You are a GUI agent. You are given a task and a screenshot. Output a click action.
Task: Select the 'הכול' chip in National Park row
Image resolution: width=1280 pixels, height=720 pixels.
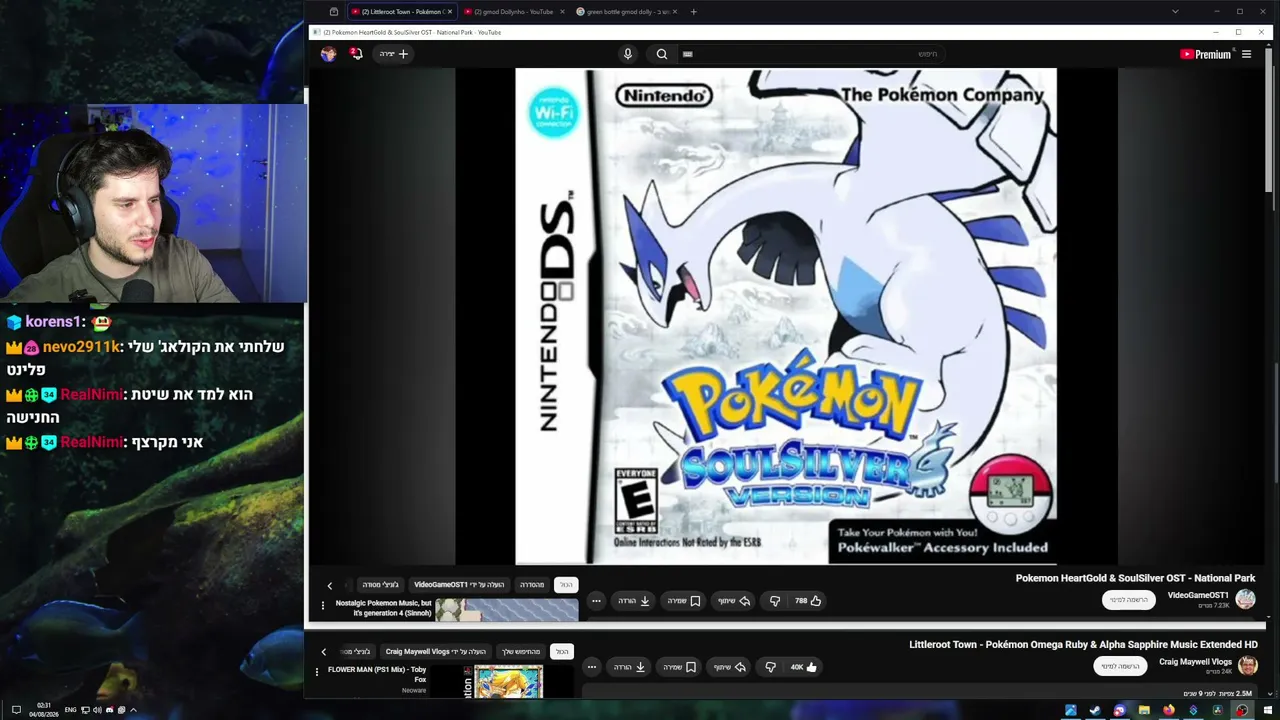(566, 585)
